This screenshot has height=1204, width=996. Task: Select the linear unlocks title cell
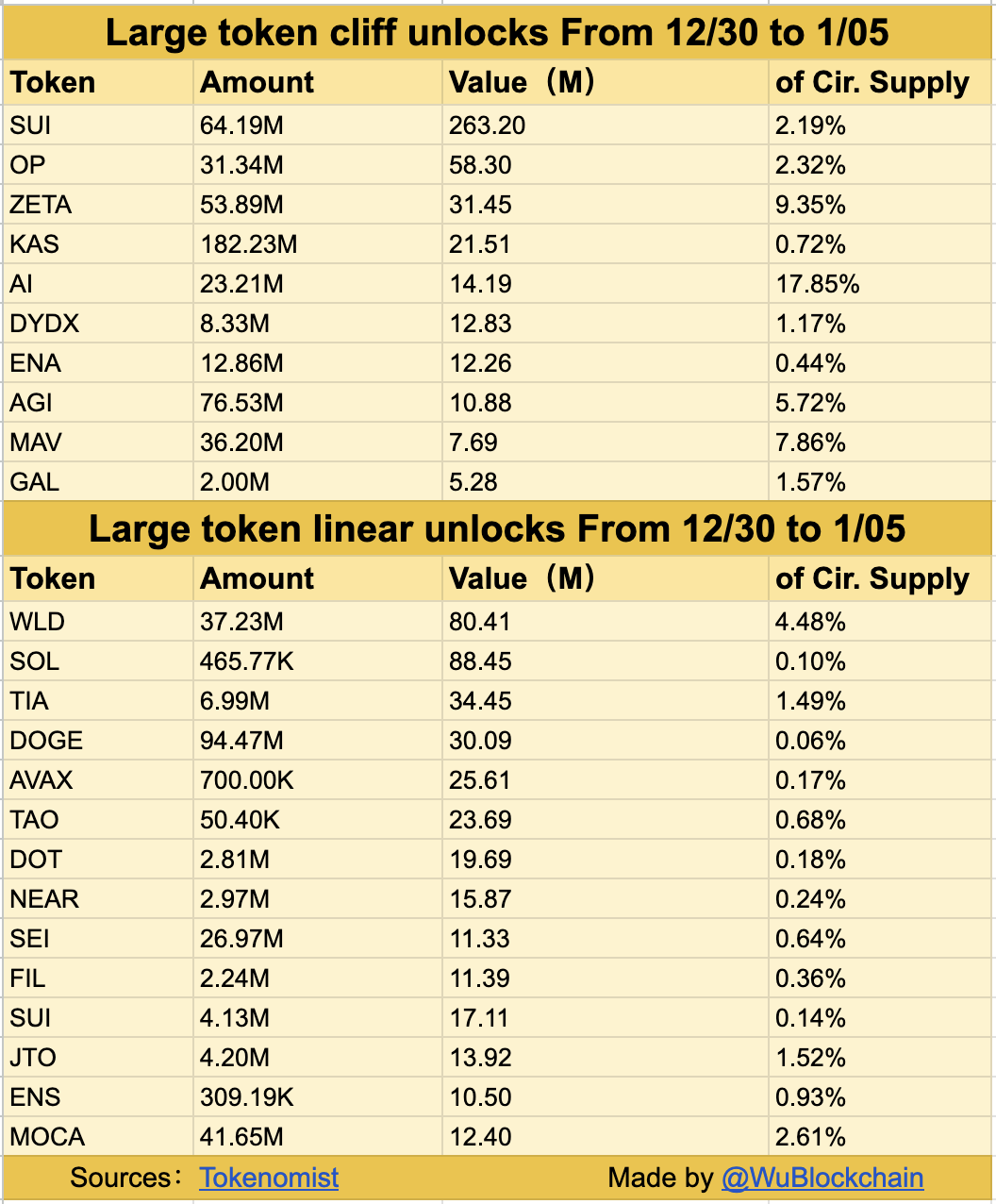[497, 529]
